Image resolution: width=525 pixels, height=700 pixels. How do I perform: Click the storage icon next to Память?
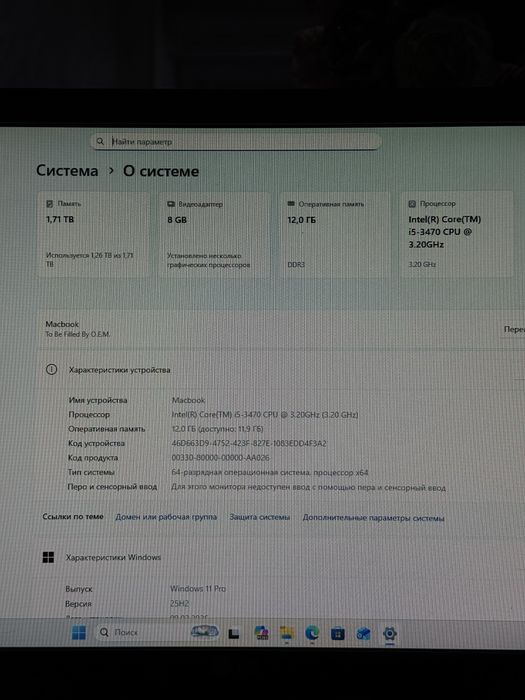tap(50, 204)
